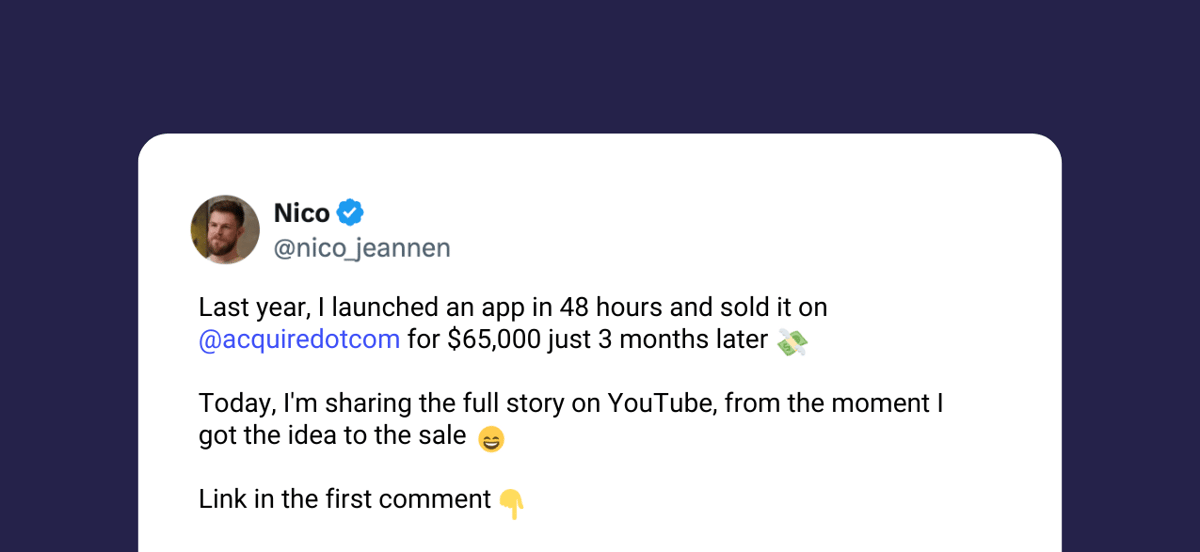The width and height of the screenshot is (1200, 552).
Task: Click the flying money emoji
Action: [792, 342]
